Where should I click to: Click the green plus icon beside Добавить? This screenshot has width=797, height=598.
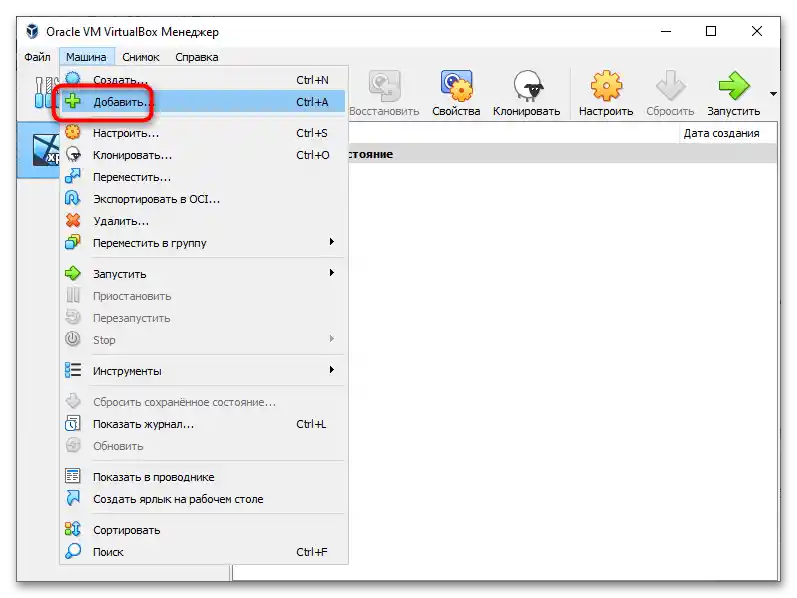tap(73, 101)
